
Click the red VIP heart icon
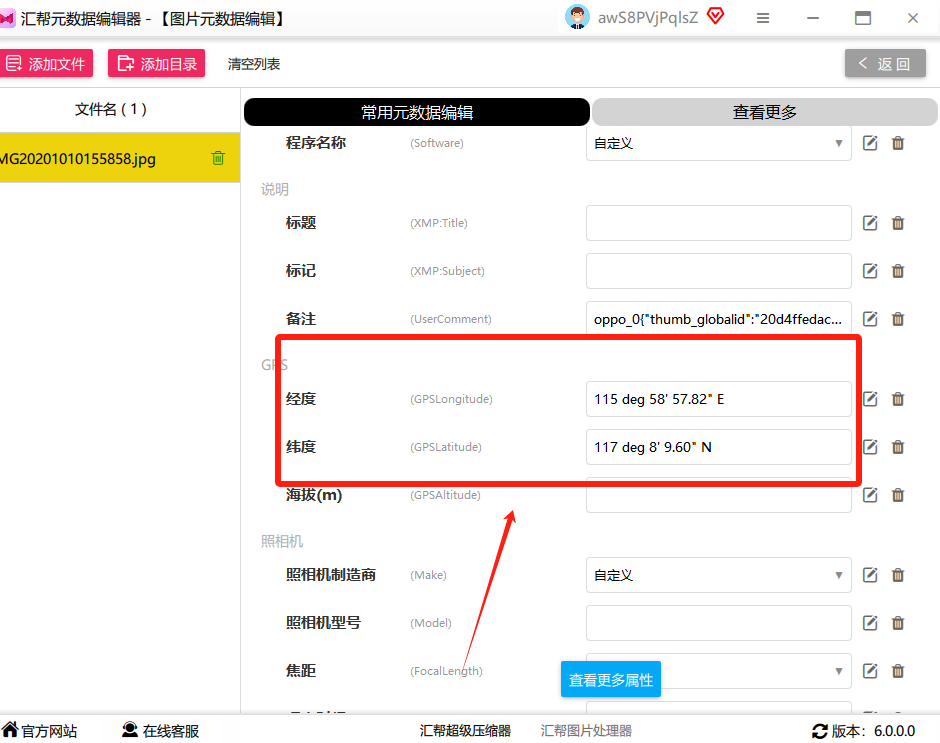coord(715,16)
